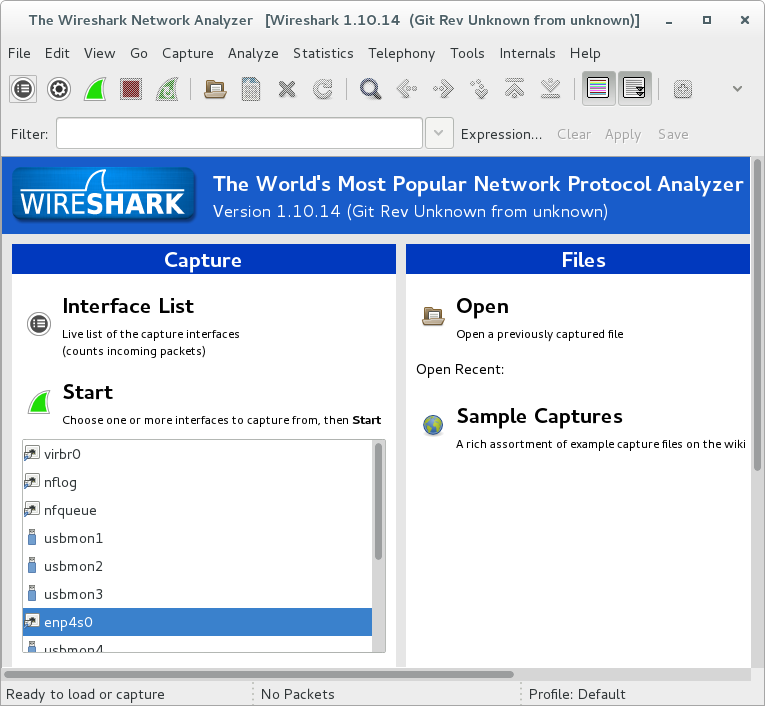The width and height of the screenshot is (765, 706).
Task: Open the Tools menu
Action: pyautogui.click(x=467, y=53)
